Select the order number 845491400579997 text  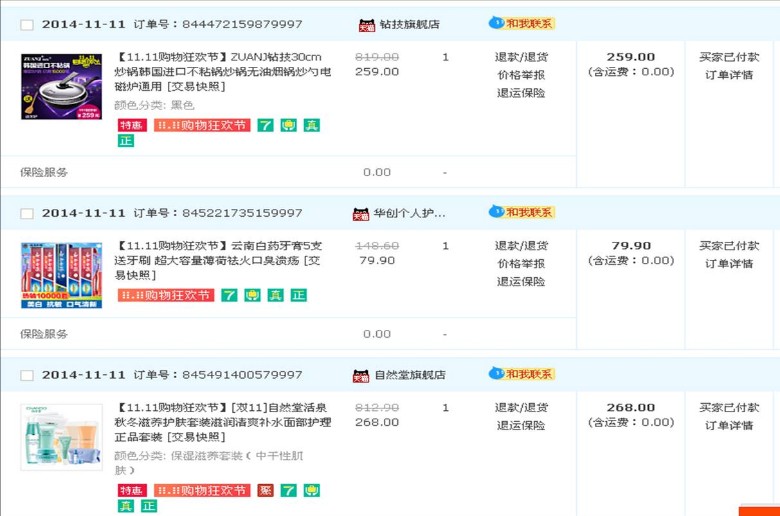click(242, 375)
